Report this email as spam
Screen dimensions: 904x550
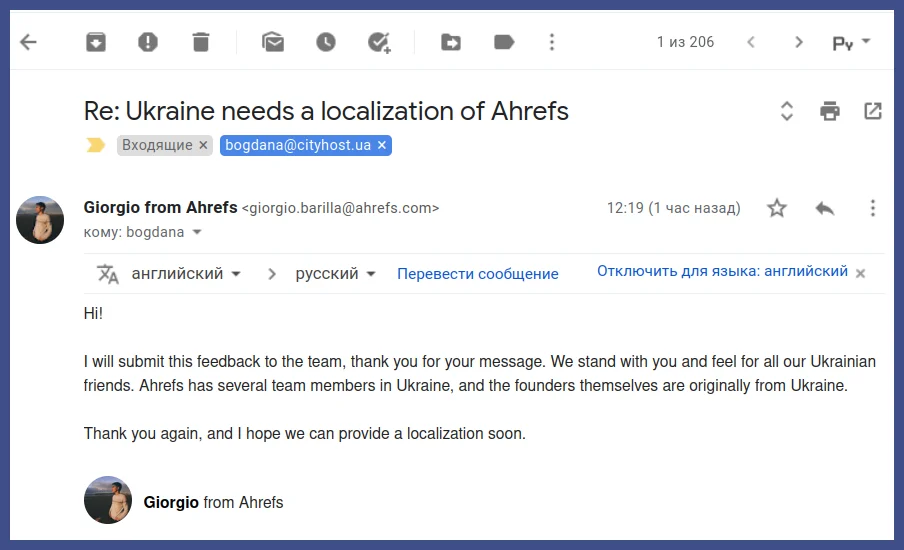click(148, 42)
